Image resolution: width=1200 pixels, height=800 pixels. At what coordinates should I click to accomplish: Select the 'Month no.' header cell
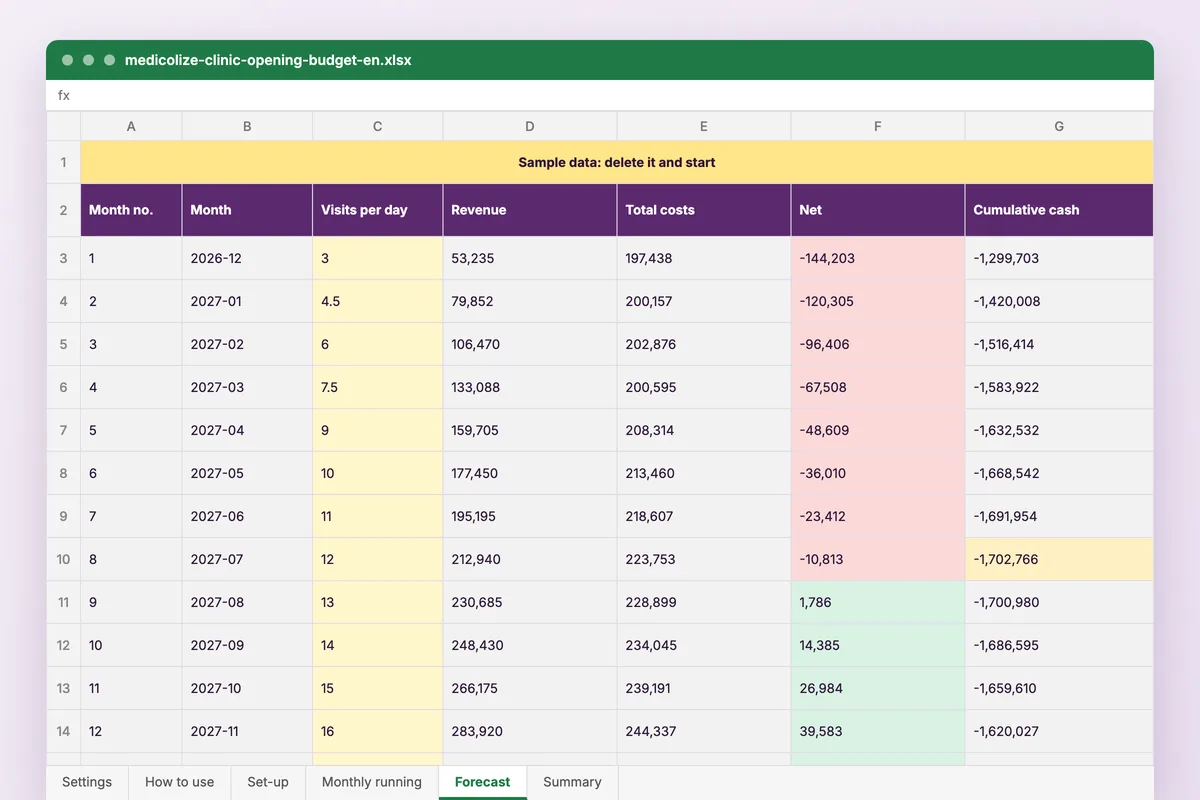(131, 210)
